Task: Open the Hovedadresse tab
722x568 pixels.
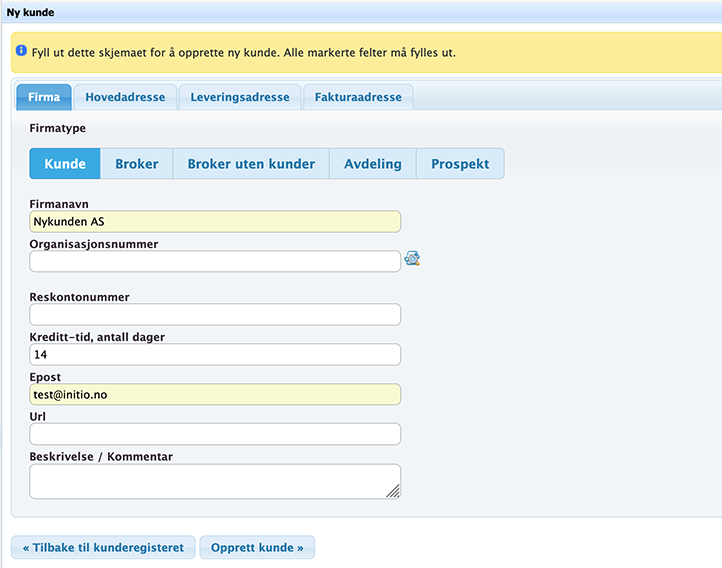Action: 125,98
